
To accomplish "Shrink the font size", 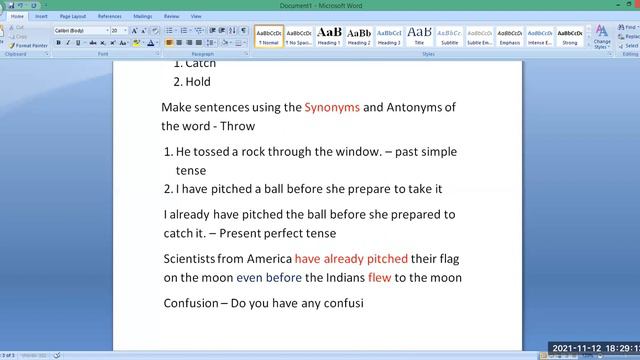I will [143, 31].
